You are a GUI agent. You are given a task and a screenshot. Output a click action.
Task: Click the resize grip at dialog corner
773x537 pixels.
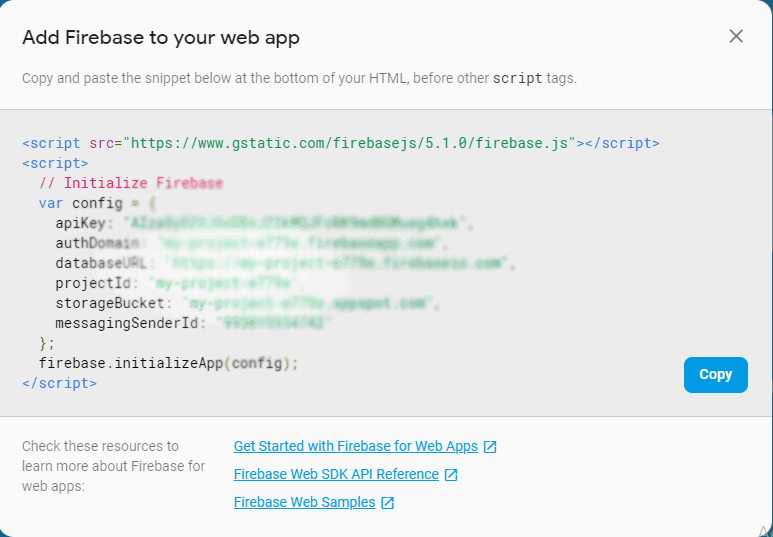[x=765, y=530]
